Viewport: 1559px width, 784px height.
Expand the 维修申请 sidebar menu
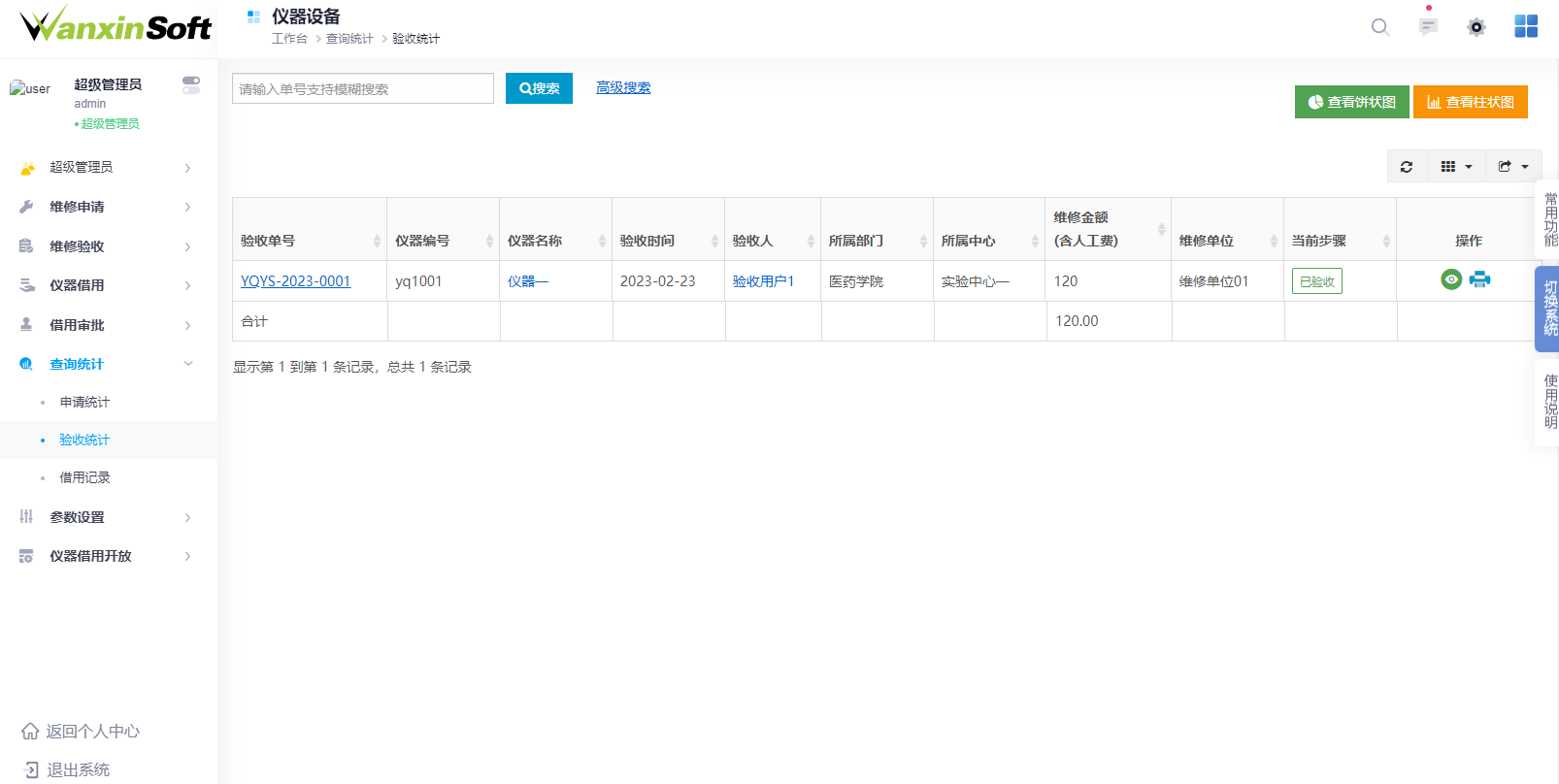click(107, 207)
